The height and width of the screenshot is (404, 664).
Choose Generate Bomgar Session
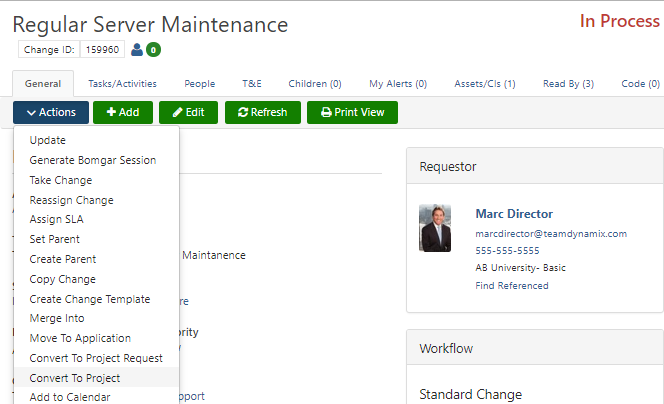click(x=93, y=160)
